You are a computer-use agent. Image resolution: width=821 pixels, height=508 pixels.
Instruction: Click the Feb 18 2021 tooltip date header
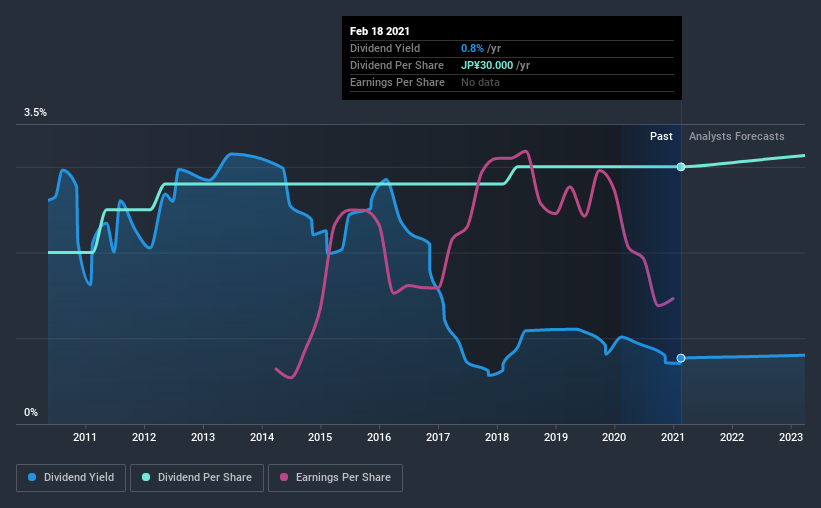click(x=380, y=31)
